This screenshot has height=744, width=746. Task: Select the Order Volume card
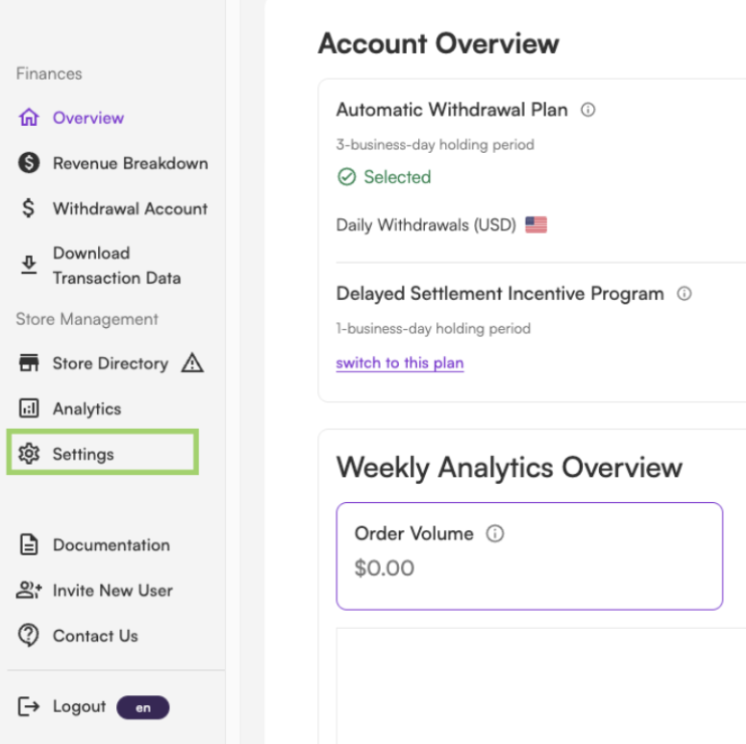tap(530, 556)
